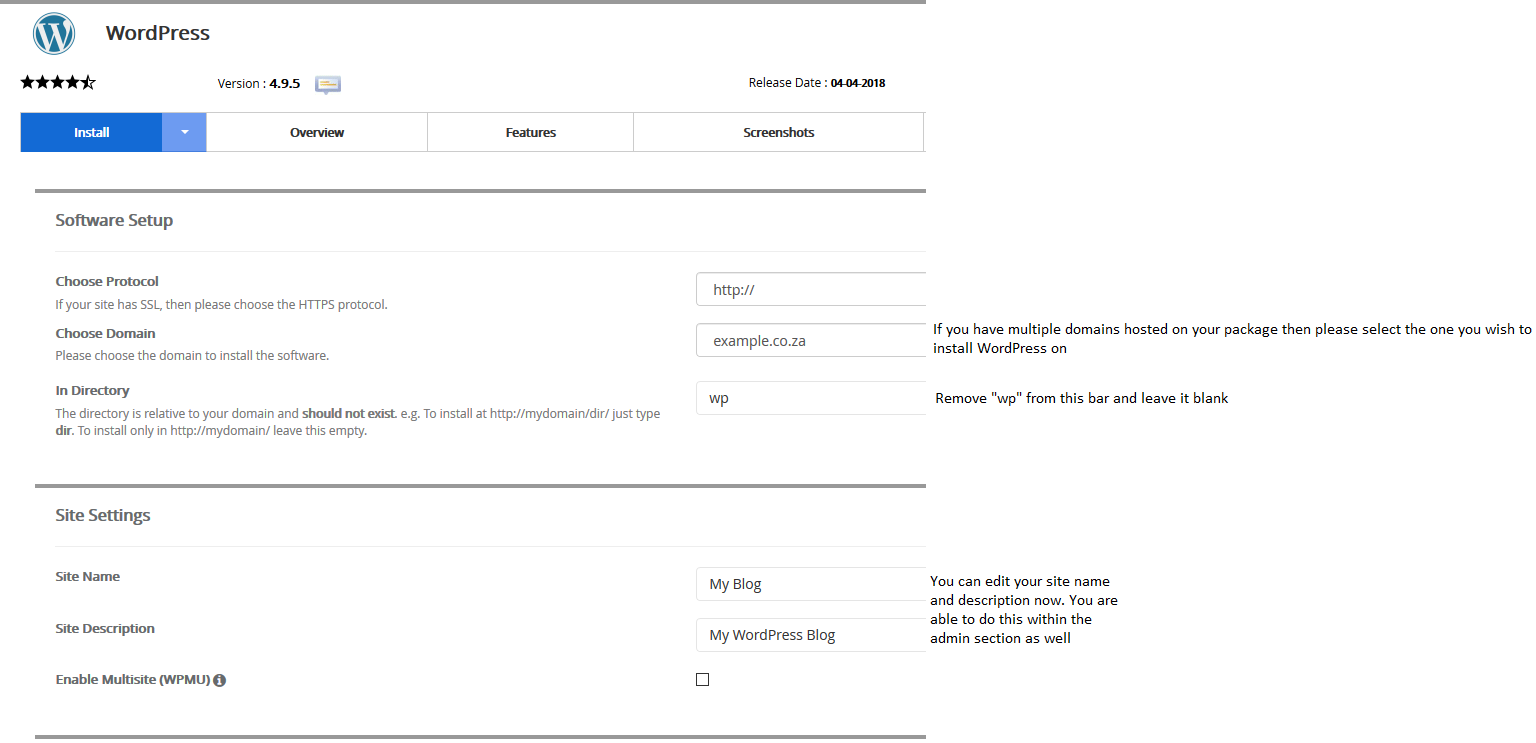This screenshot has width=1536, height=743.
Task: Expand the Install button dropdown arrow
Action: (184, 132)
